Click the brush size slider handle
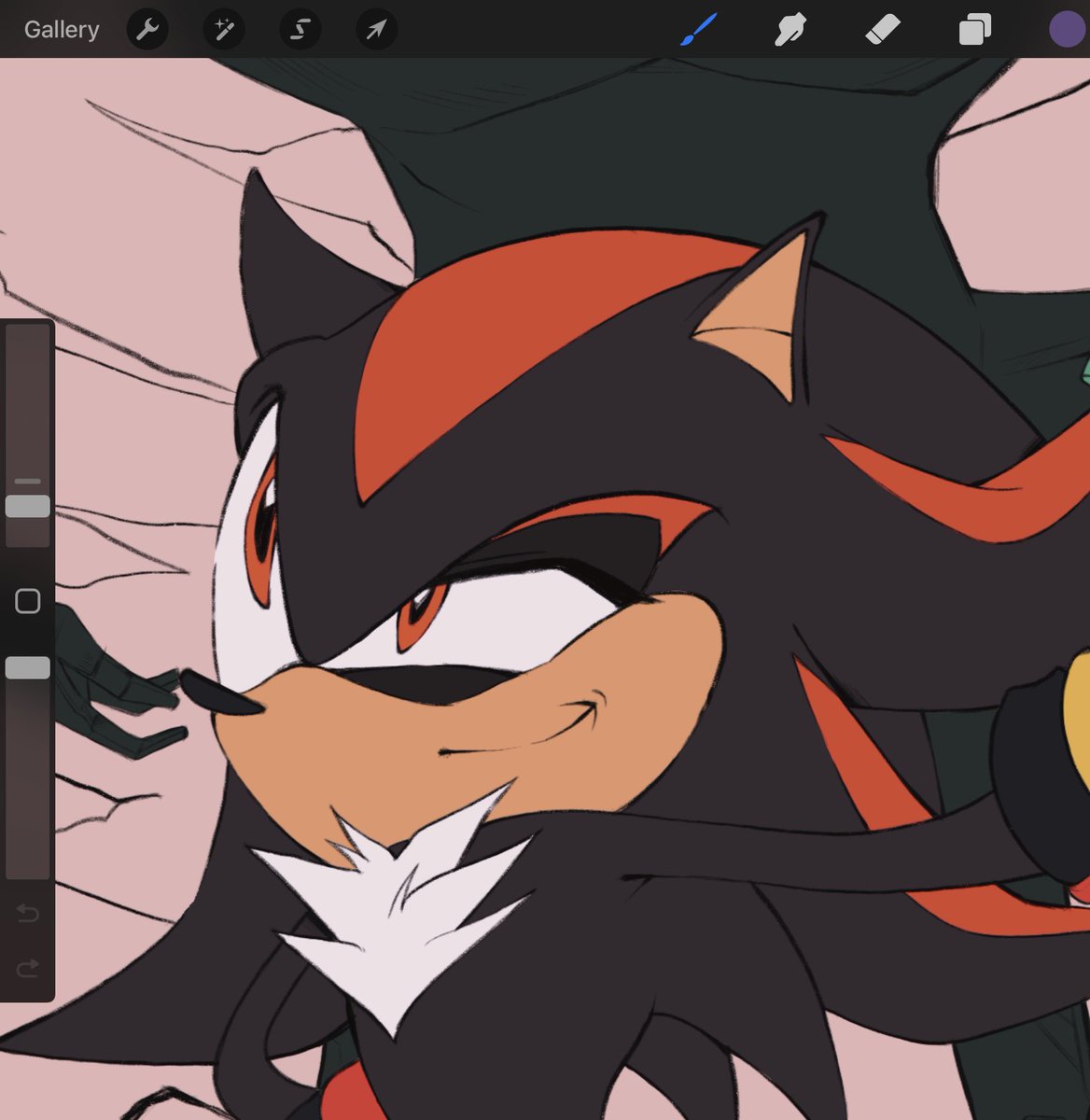Image resolution: width=1090 pixels, height=1120 pixels. pyautogui.click(x=27, y=506)
